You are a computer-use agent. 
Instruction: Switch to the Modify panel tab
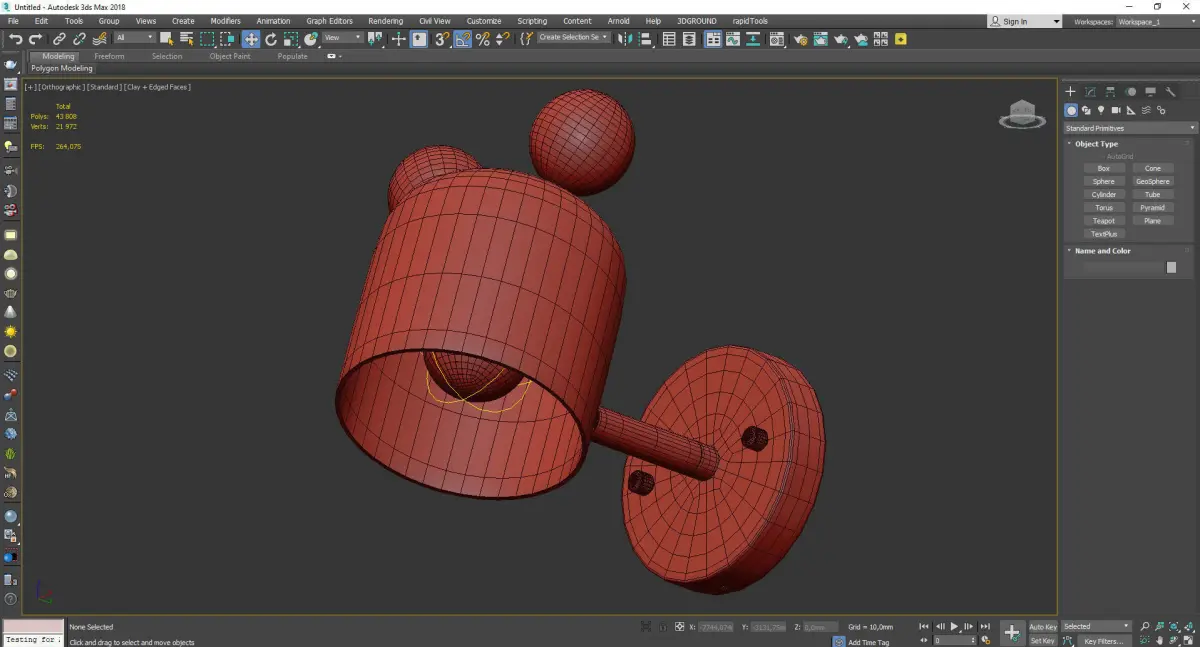tap(1090, 92)
